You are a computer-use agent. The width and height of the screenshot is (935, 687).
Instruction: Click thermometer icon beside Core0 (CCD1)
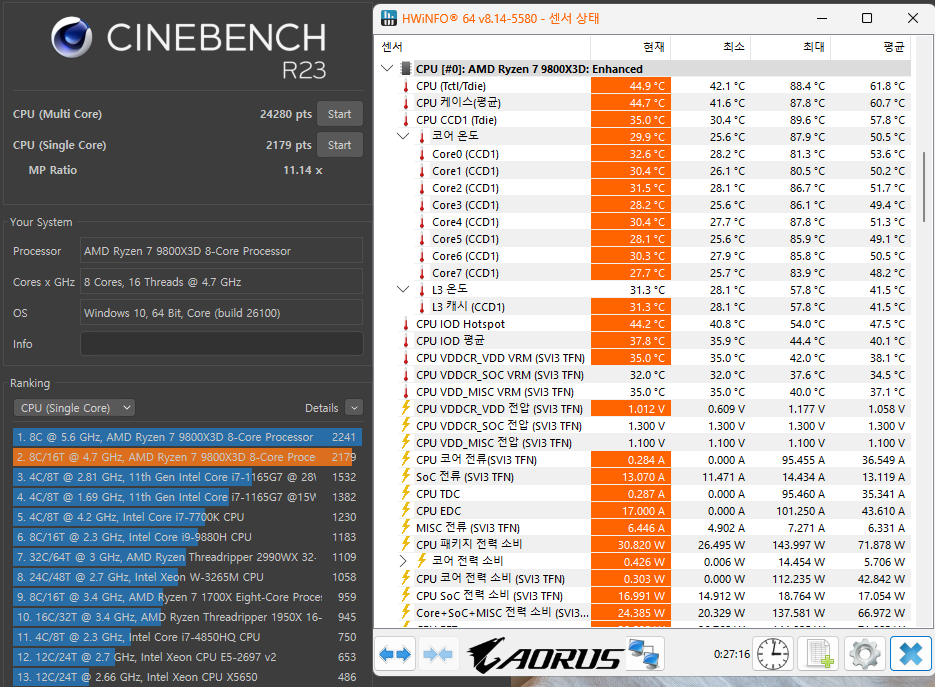tap(422, 154)
